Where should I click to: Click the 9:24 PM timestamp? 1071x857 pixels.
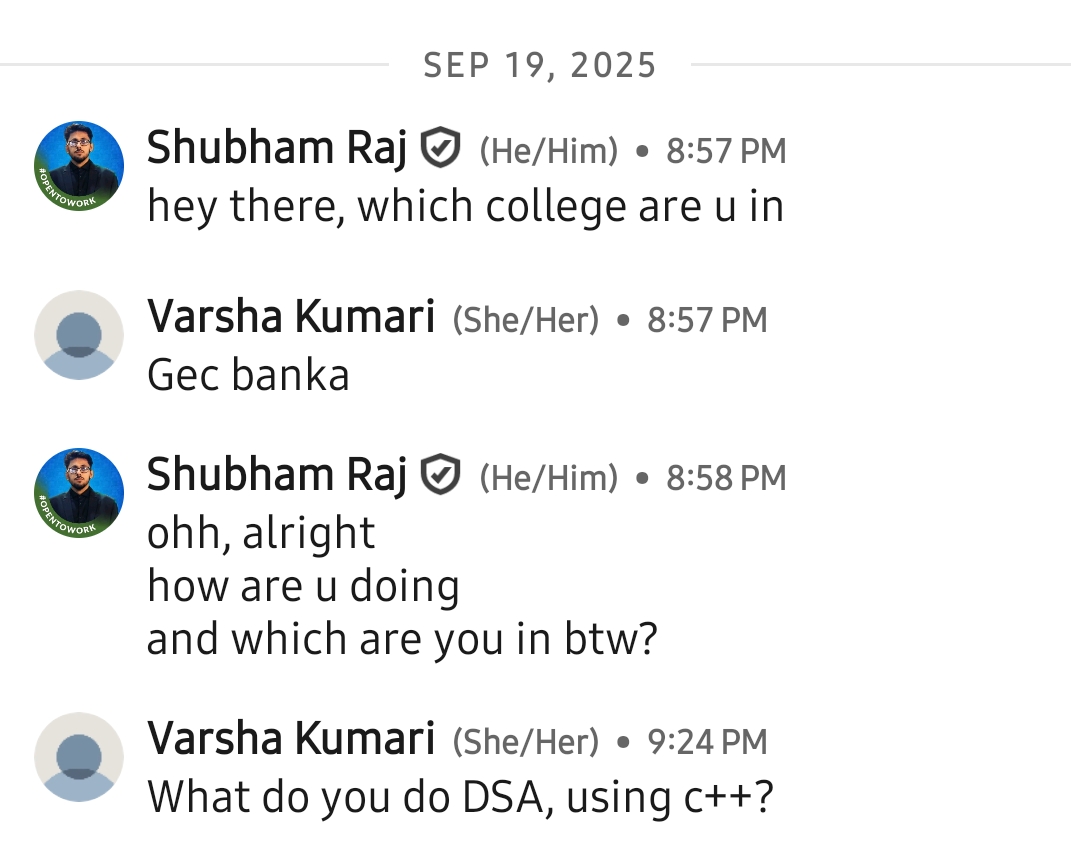pyautogui.click(x=707, y=742)
